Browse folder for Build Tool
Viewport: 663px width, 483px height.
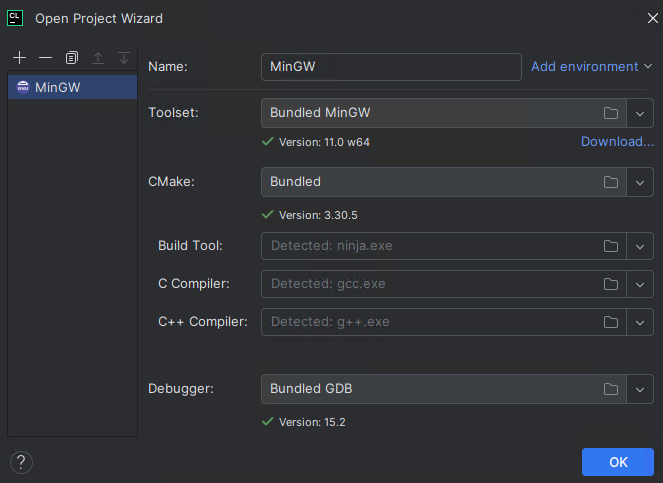coord(610,246)
